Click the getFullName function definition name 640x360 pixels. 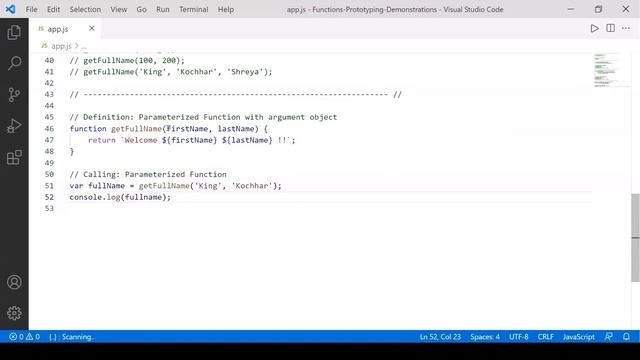[x=136, y=129]
